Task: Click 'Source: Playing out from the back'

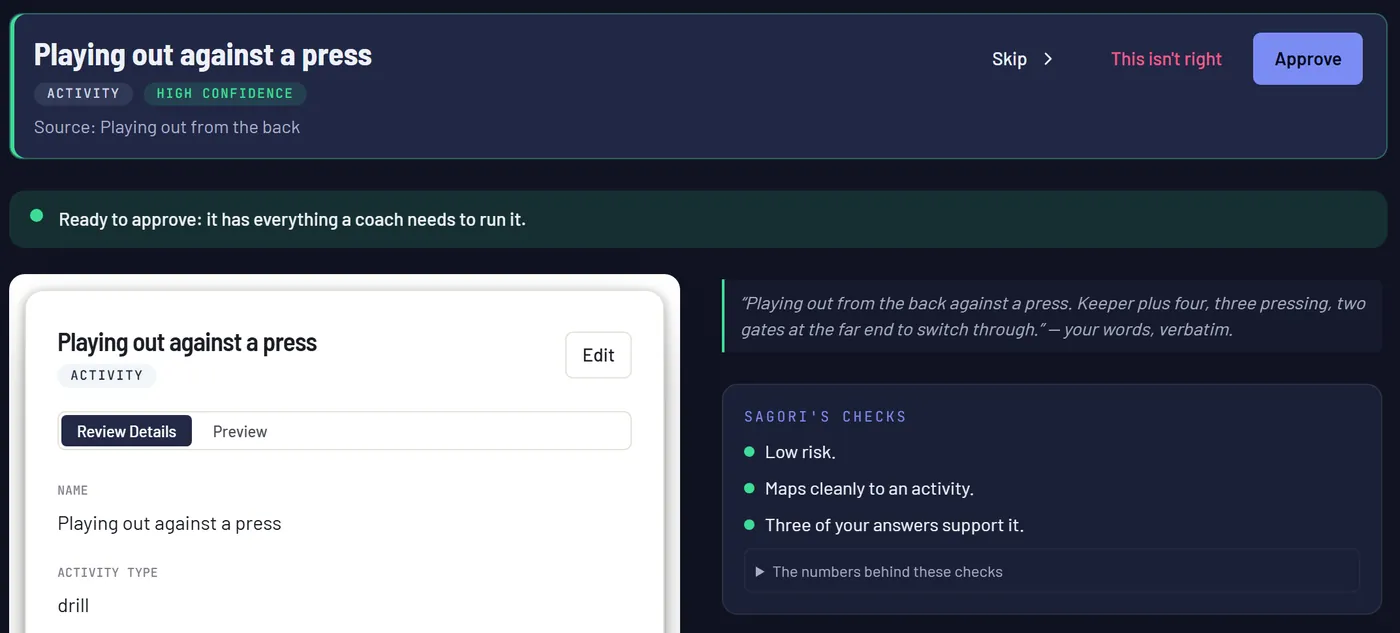Action: (x=167, y=127)
